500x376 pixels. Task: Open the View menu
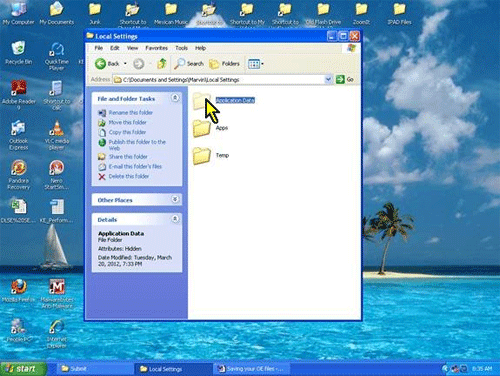132,48
